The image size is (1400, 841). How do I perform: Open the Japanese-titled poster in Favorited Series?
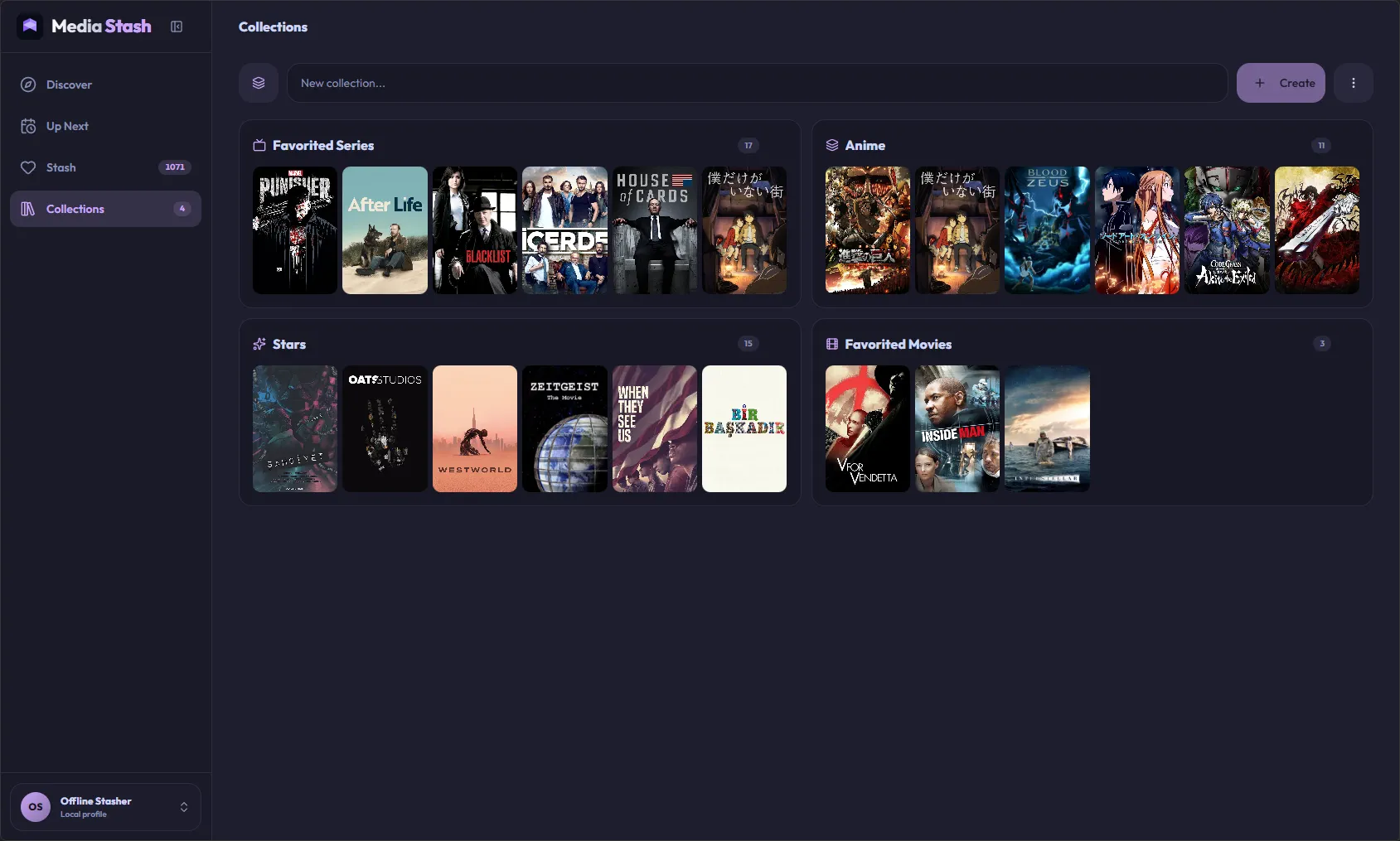click(744, 230)
